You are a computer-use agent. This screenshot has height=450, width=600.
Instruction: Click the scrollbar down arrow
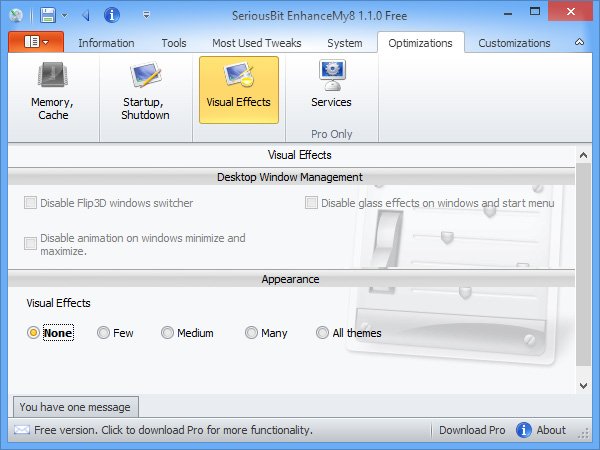(583, 386)
